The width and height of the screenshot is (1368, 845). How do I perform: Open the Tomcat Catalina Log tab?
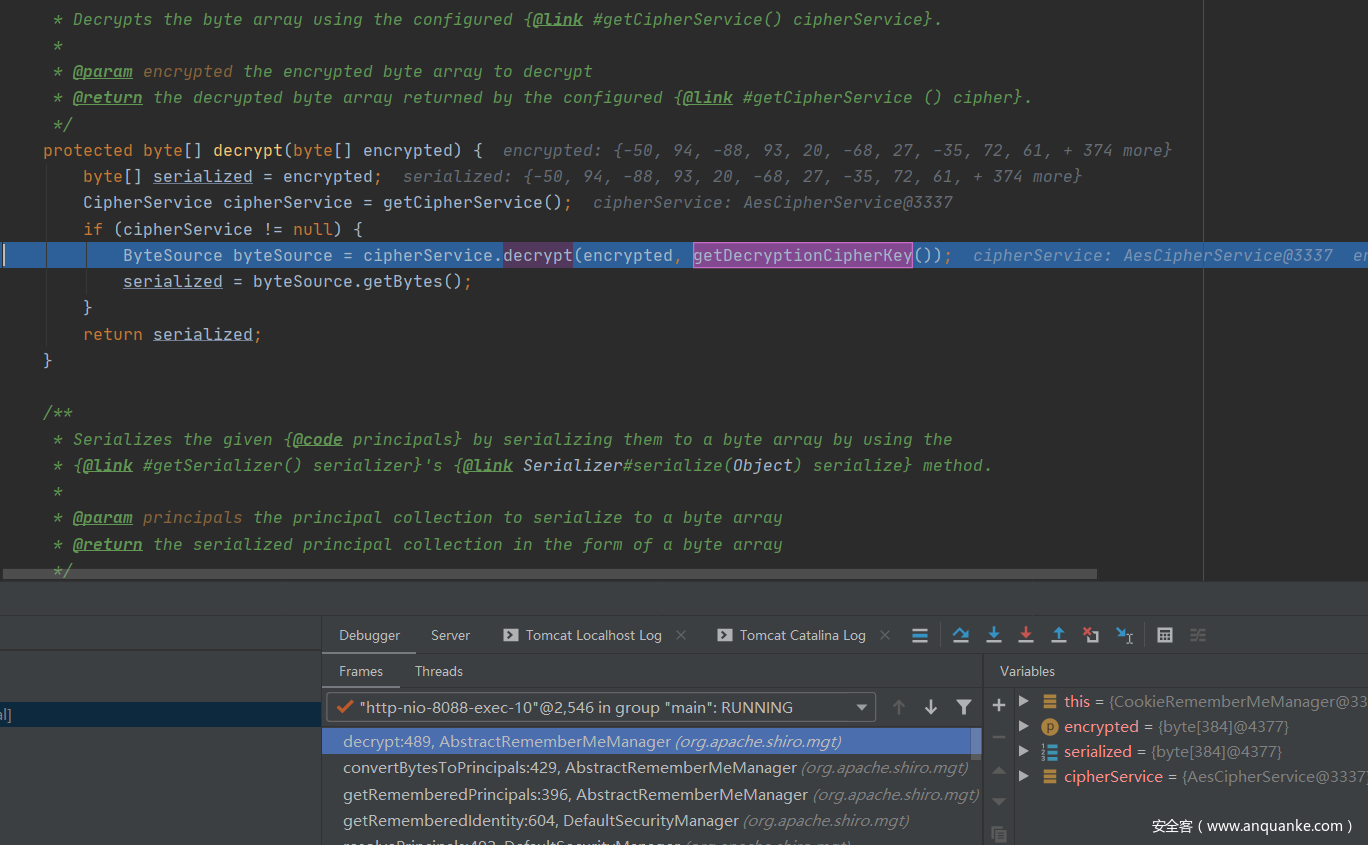tap(802, 635)
